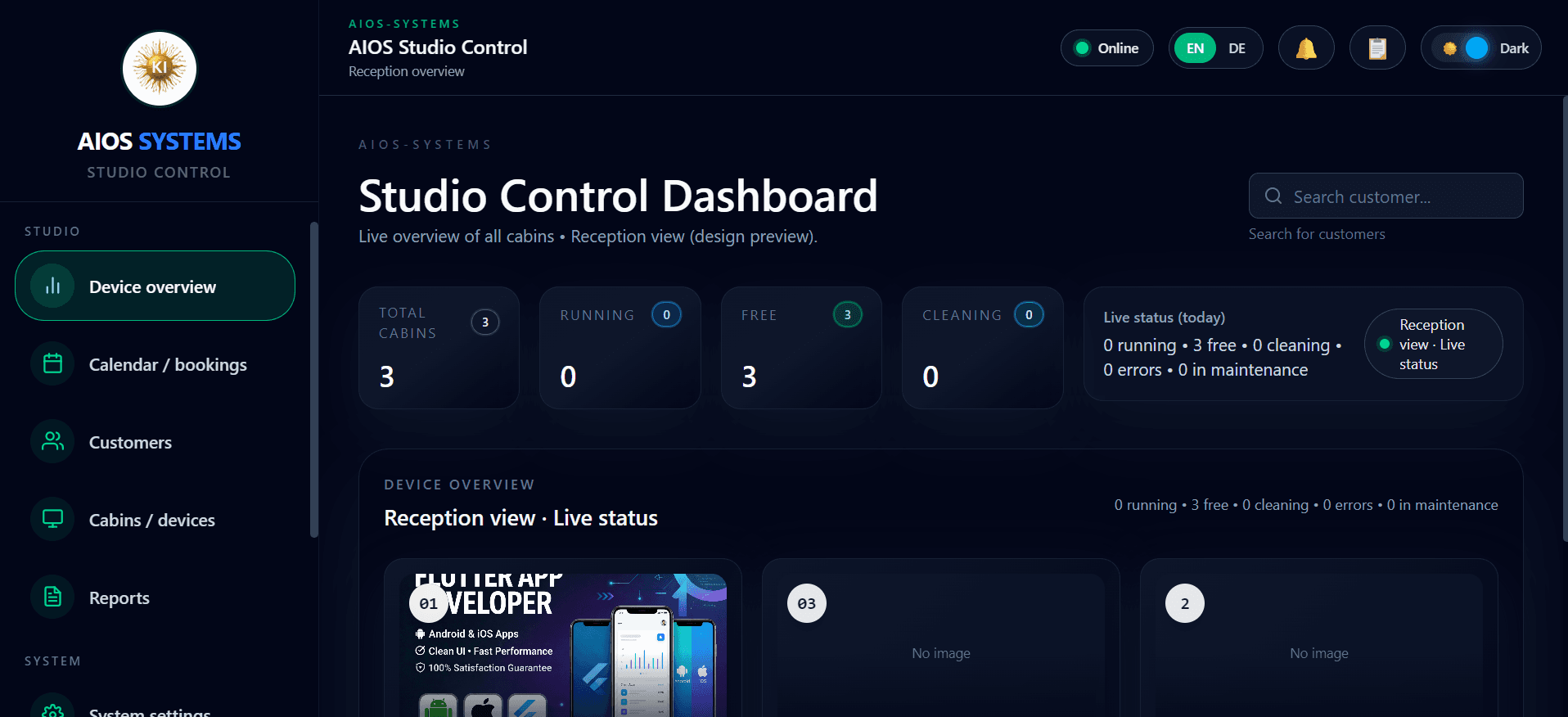Click the 'Search for customers' hint text

[x=1317, y=234]
